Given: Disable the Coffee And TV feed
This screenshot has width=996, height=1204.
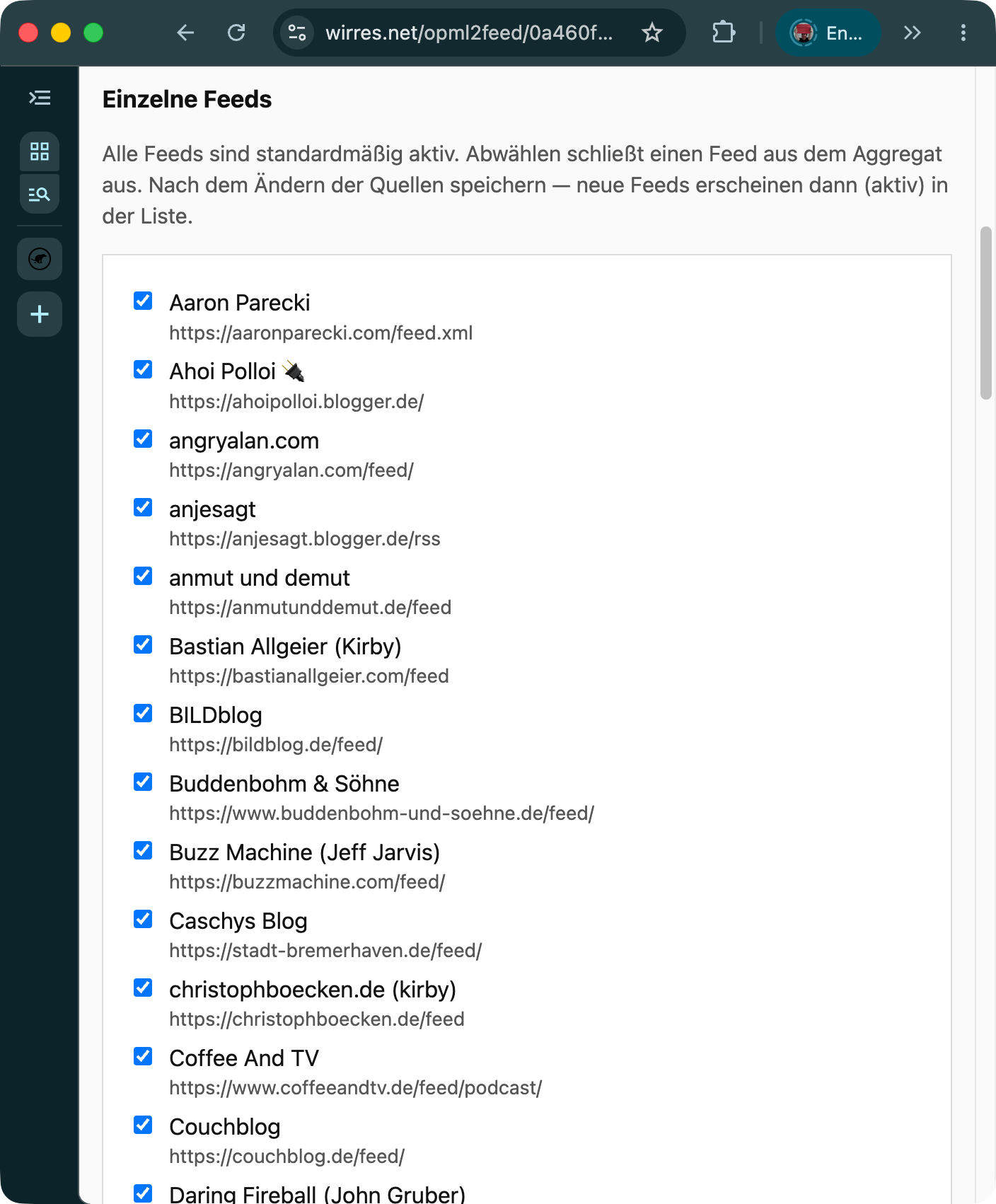Looking at the screenshot, I should tap(143, 1056).
